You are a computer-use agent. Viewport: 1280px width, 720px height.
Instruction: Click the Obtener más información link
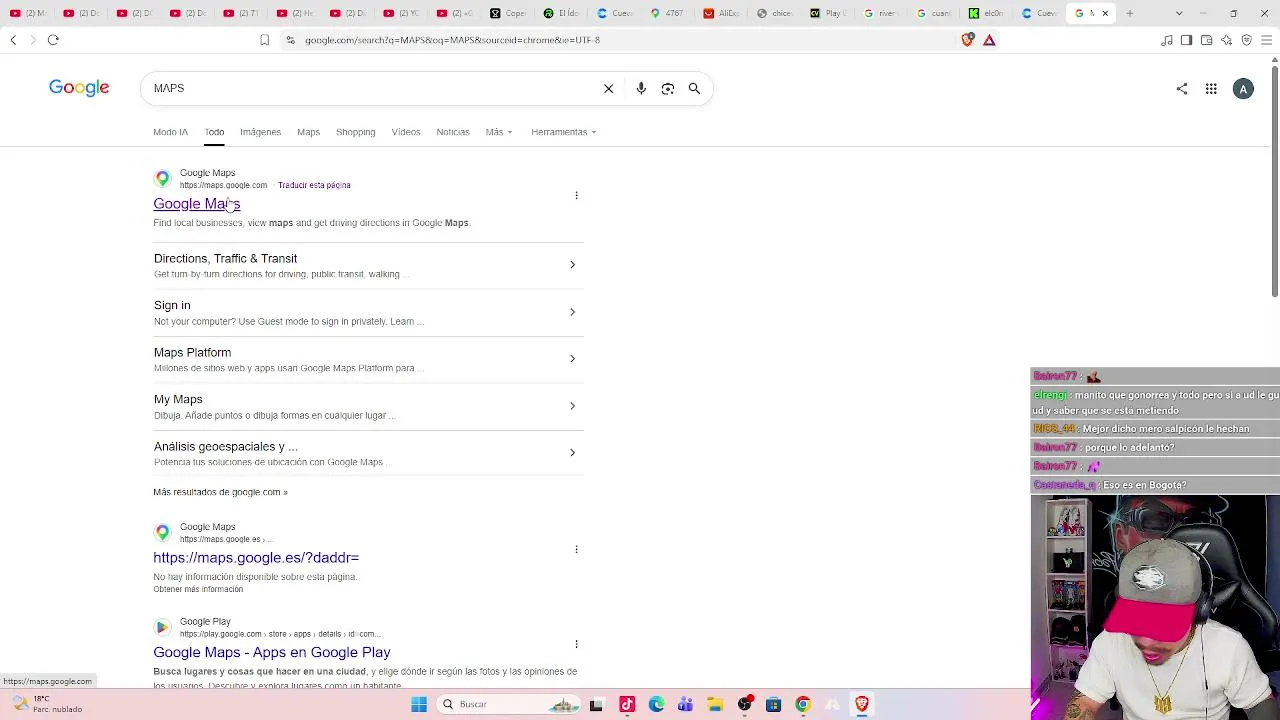pos(198,589)
